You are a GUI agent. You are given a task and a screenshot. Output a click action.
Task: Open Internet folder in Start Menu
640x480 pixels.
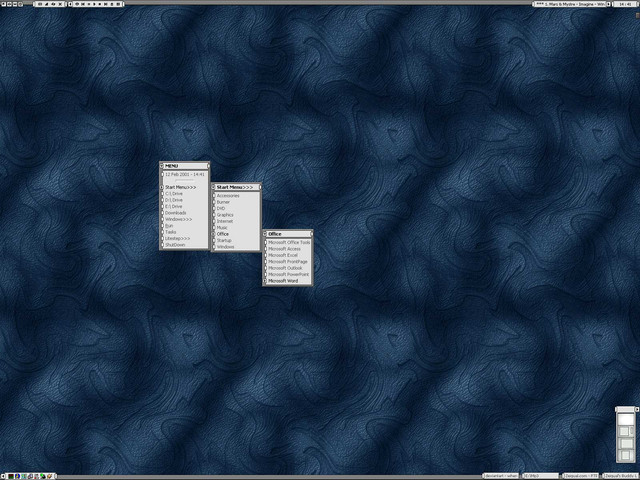click(x=236, y=221)
